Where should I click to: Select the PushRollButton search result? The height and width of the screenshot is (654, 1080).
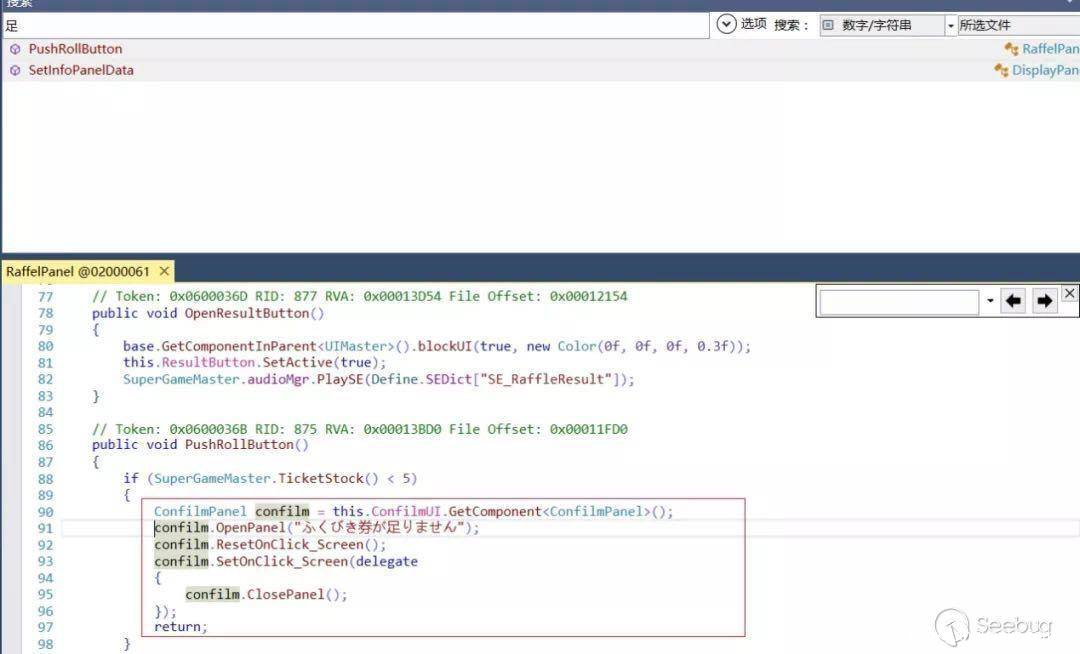(x=75, y=49)
